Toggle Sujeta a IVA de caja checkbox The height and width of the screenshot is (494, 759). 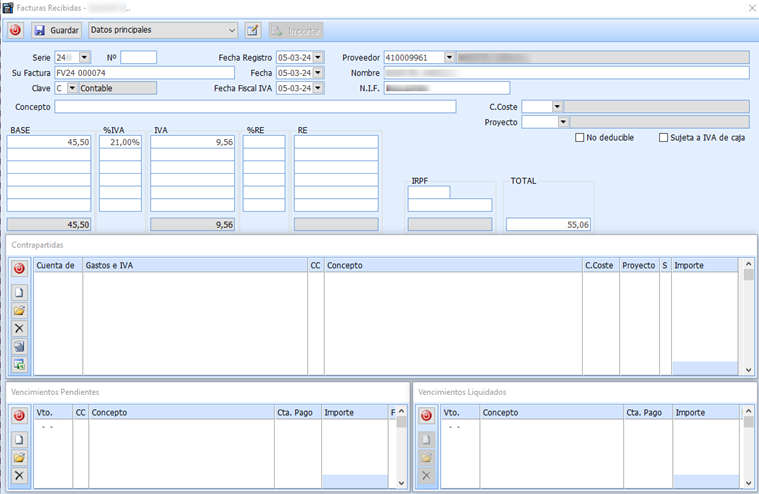pos(664,138)
